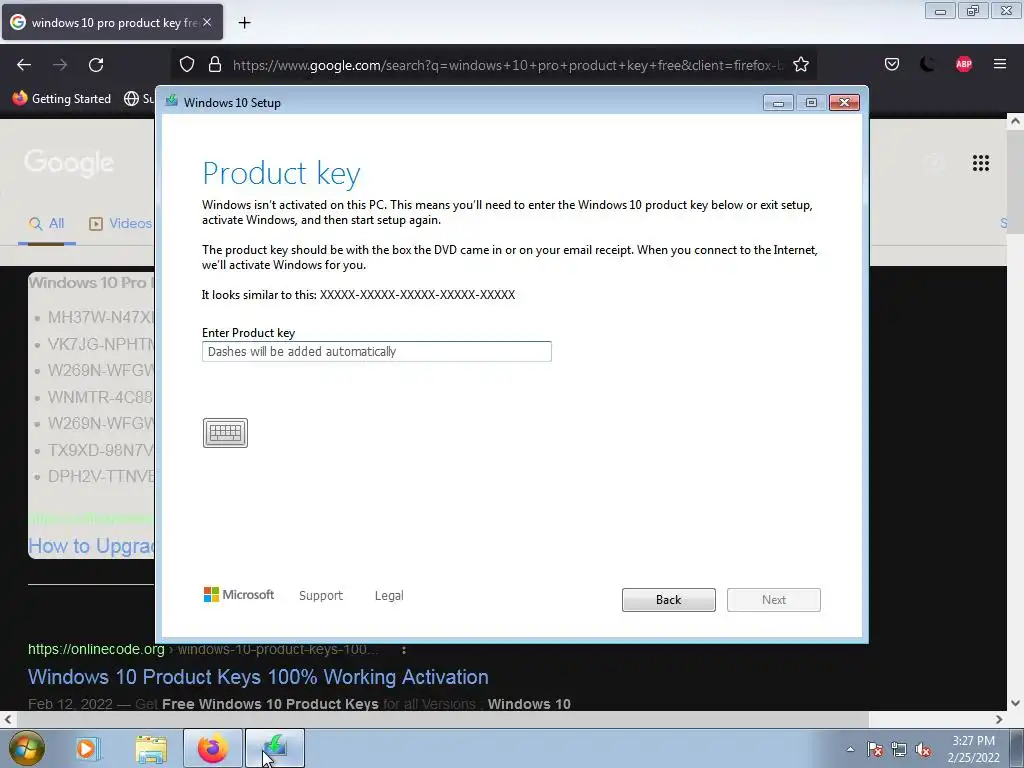The width and height of the screenshot is (1024, 768).
Task: Open the onlinecode.org result options menu
Action: 404,650
